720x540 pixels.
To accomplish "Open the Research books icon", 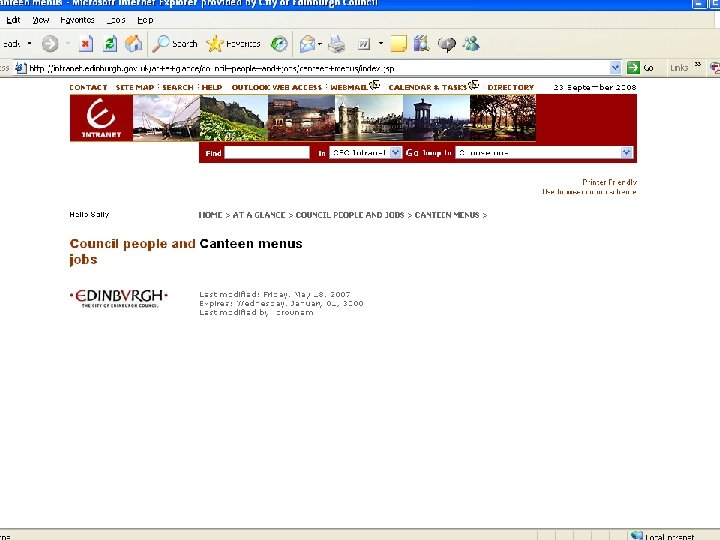I will (421, 44).
